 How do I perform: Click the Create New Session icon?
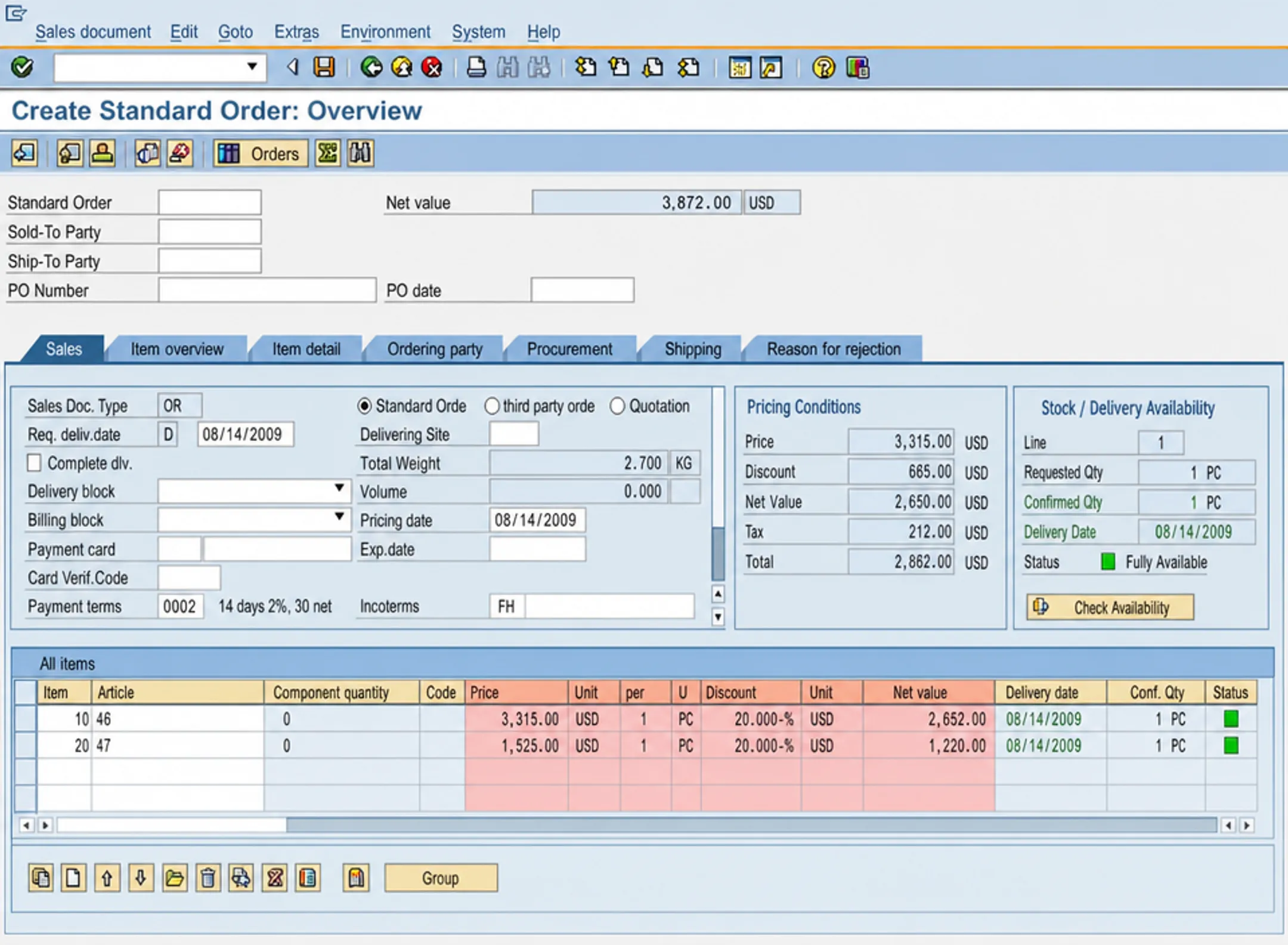[739, 67]
